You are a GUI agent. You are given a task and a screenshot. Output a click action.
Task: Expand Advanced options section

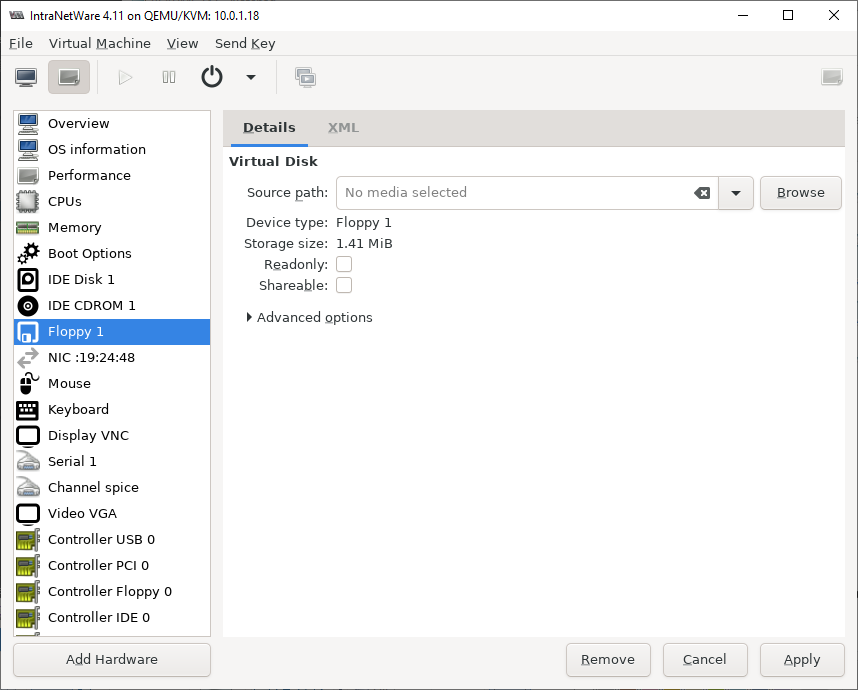click(x=309, y=317)
